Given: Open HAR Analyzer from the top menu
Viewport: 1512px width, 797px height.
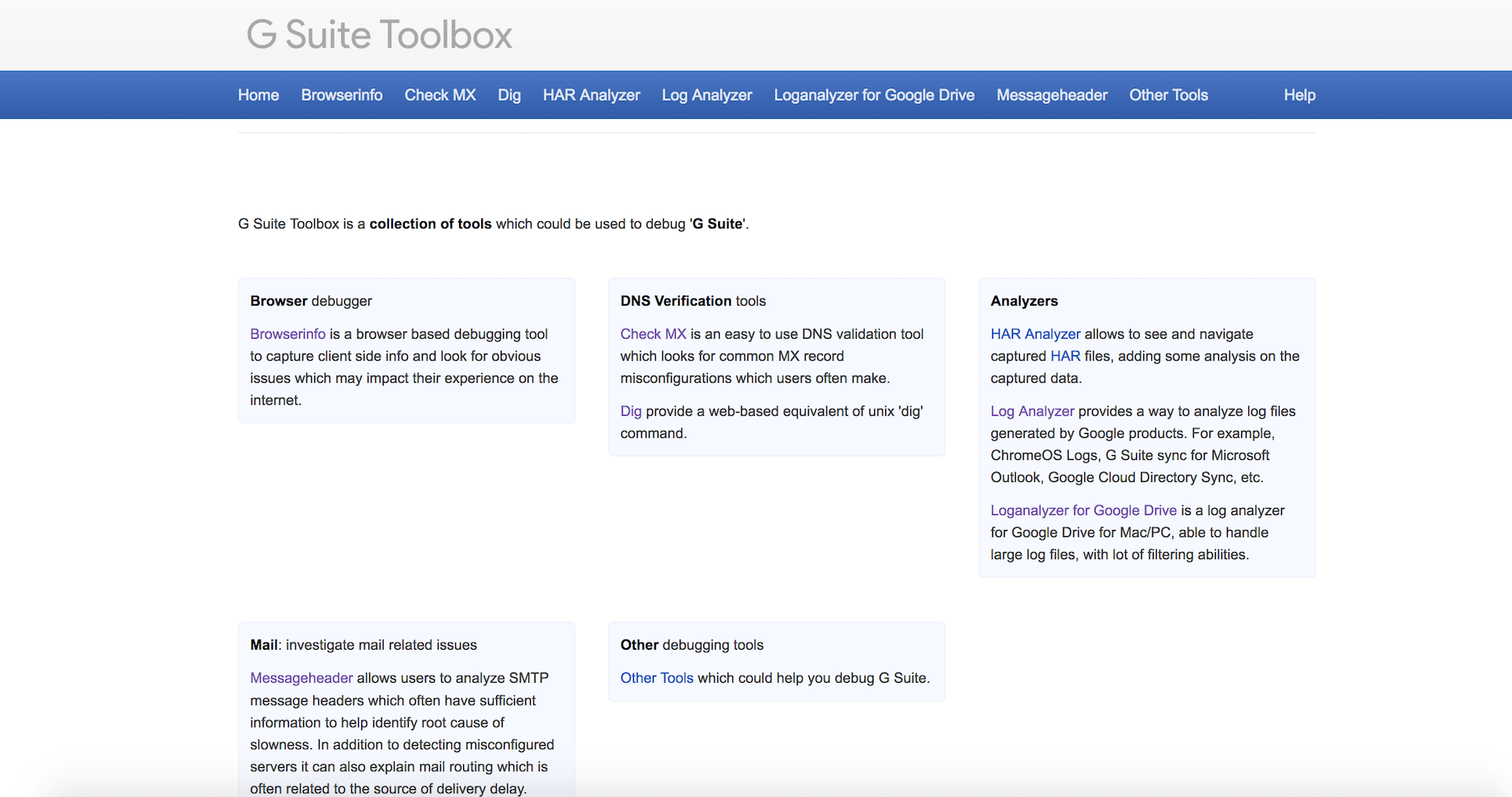Looking at the screenshot, I should [591, 95].
